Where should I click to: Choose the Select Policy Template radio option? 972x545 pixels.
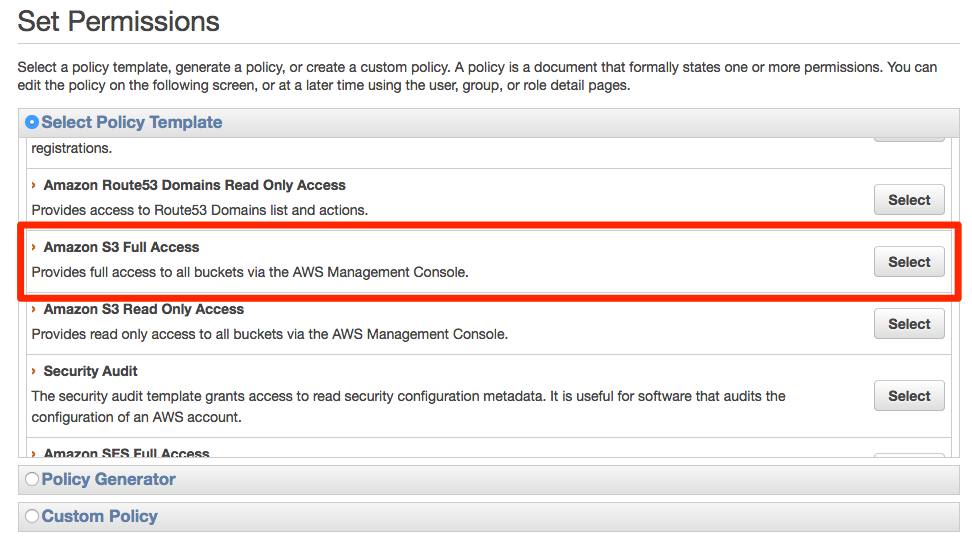click(x=32, y=122)
